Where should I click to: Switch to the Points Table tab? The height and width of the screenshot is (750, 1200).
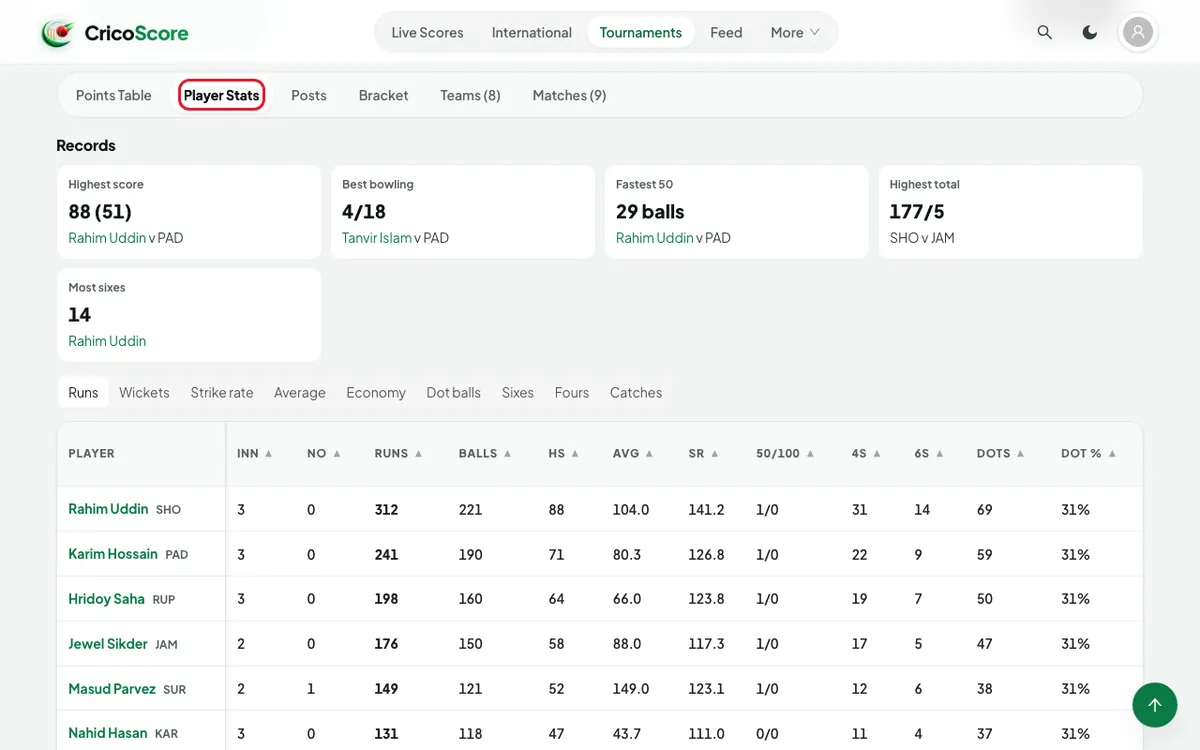[x=114, y=95]
